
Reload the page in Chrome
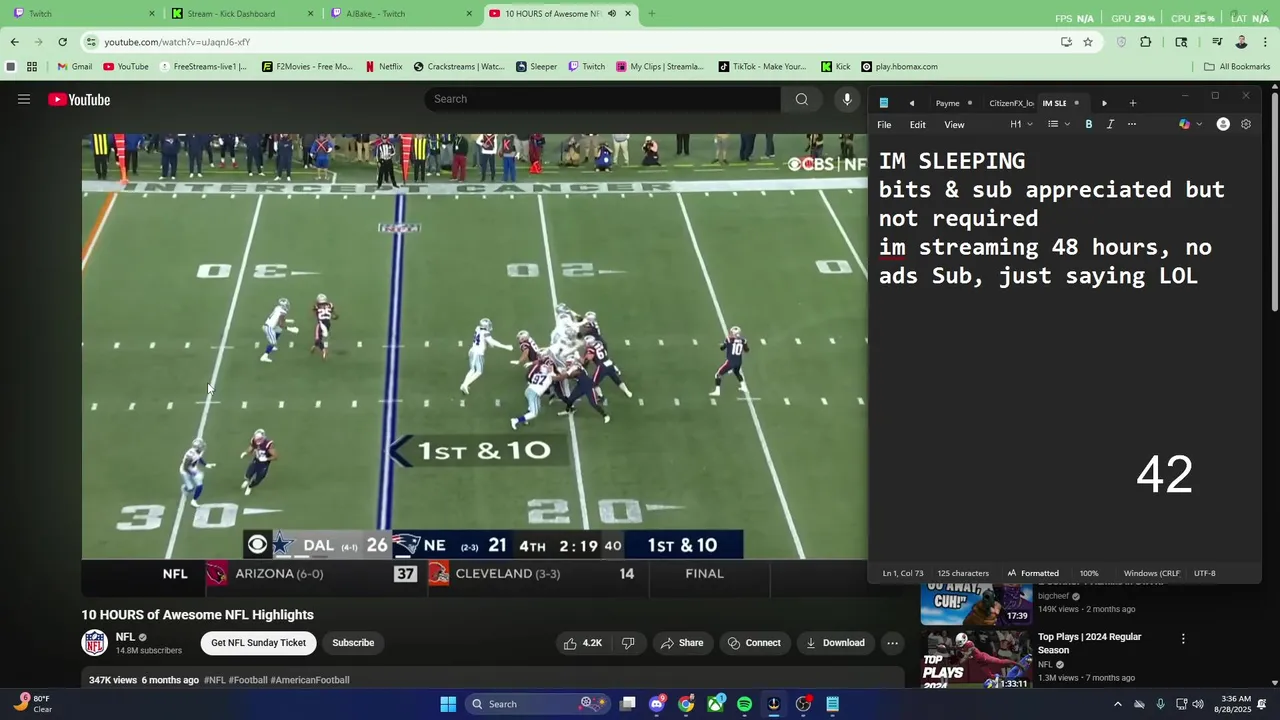click(x=62, y=42)
